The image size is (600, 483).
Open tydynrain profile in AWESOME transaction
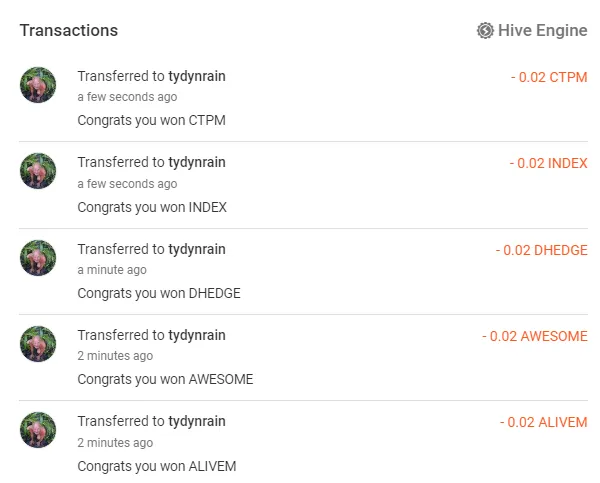[x=197, y=335]
